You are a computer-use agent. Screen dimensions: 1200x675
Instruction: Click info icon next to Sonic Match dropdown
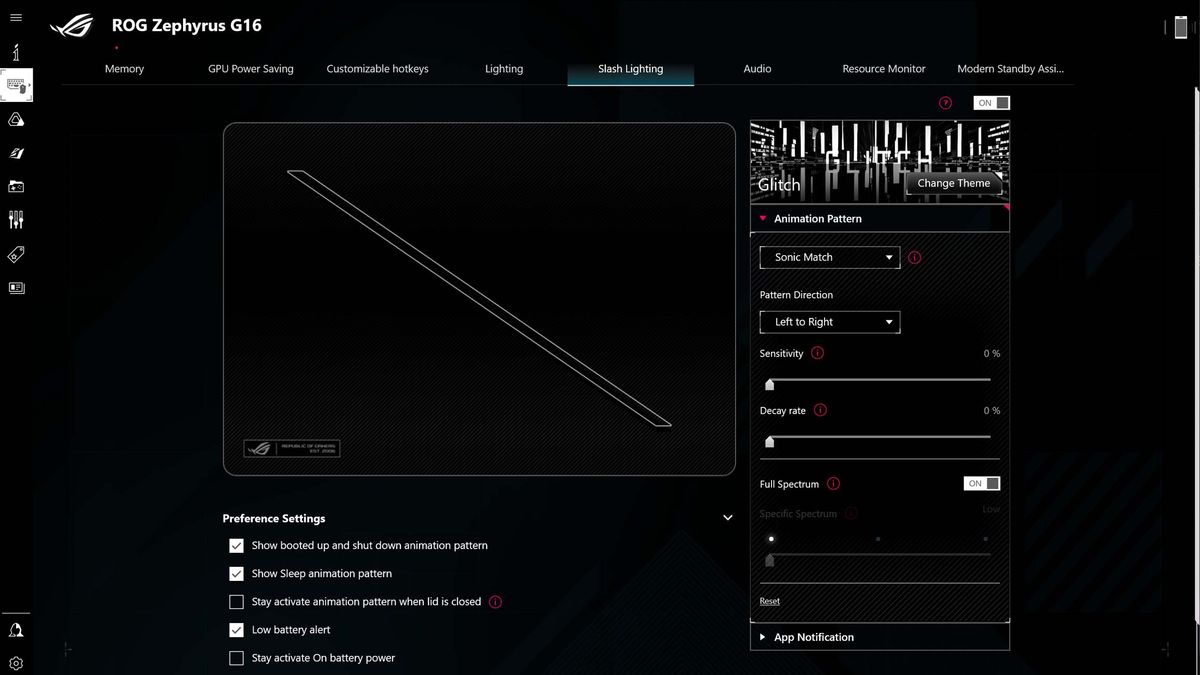click(914, 257)
